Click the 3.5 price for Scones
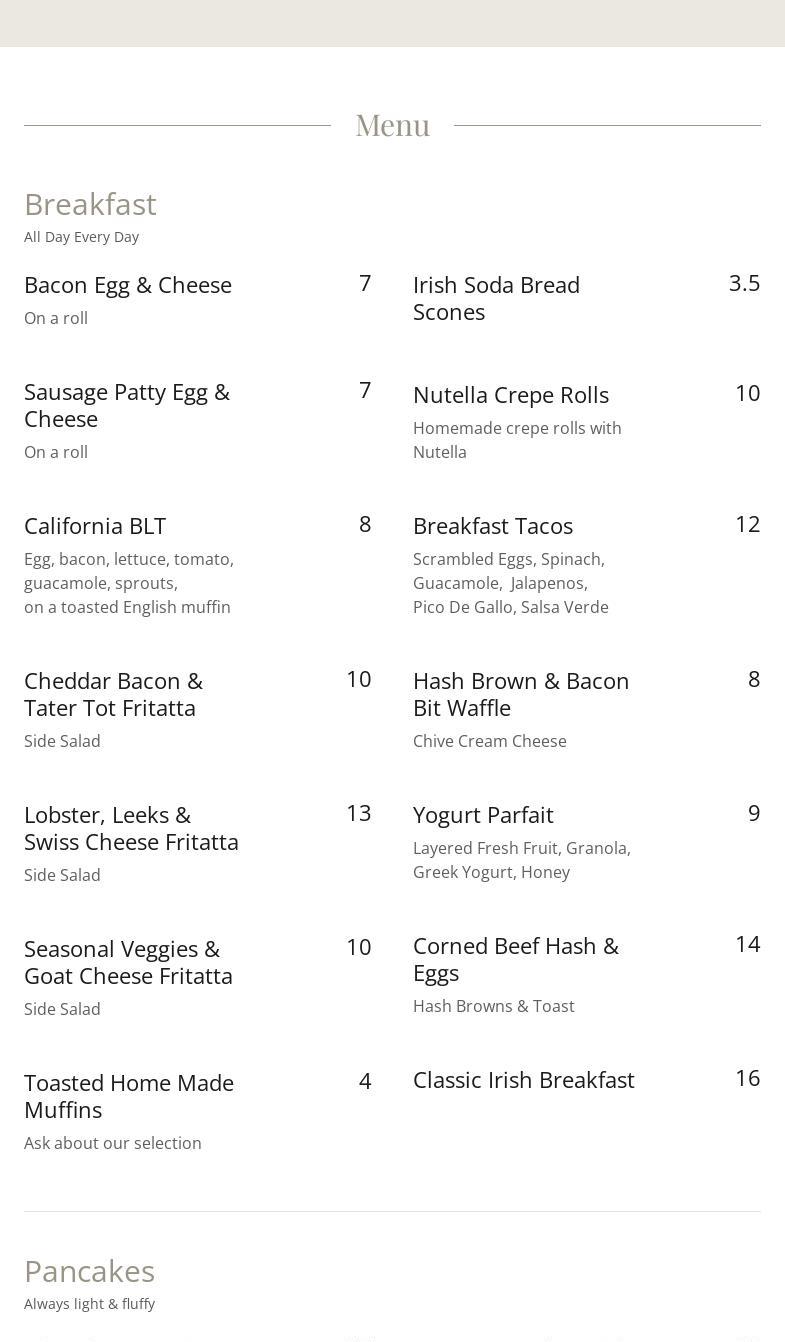Screen dimensions: 785x1342 tap(745, 283)
